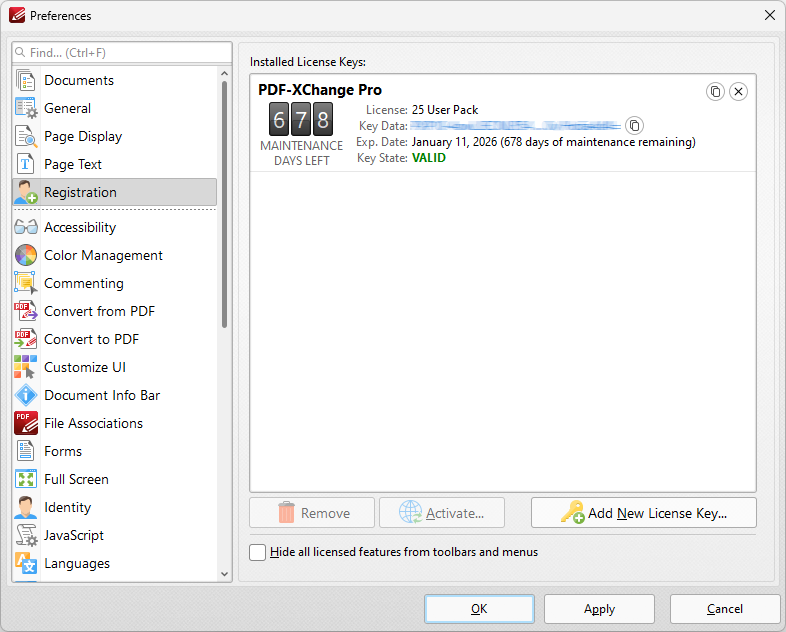Click the '25 User Pack' license text

(x=445, y=110)
